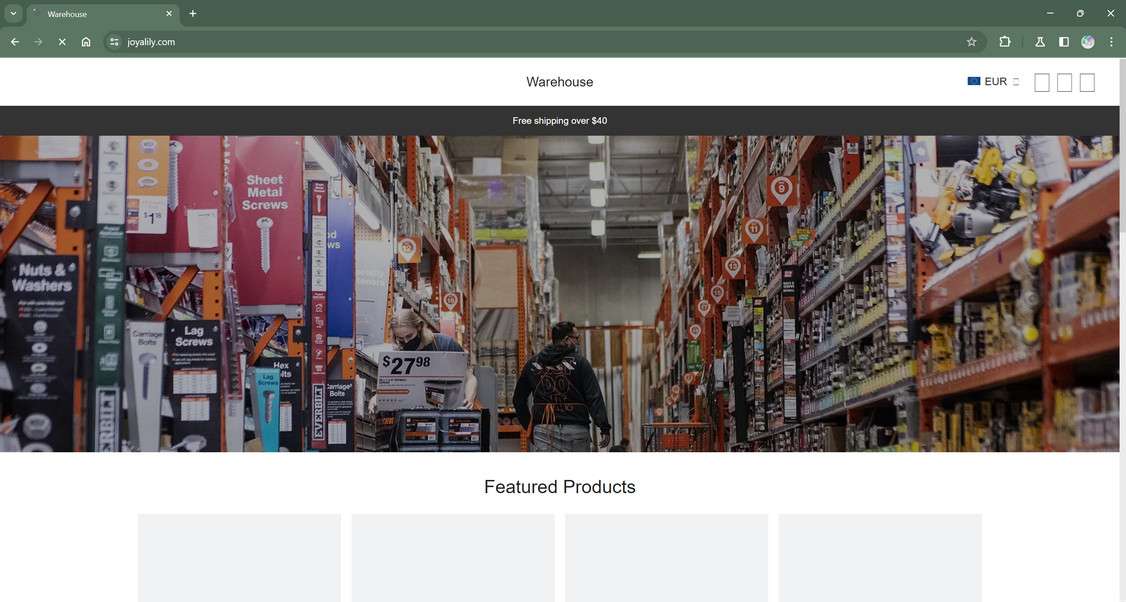Go to the browser home page icon
This screenshot has width=1126, height=602.
[x=85, y=42]
